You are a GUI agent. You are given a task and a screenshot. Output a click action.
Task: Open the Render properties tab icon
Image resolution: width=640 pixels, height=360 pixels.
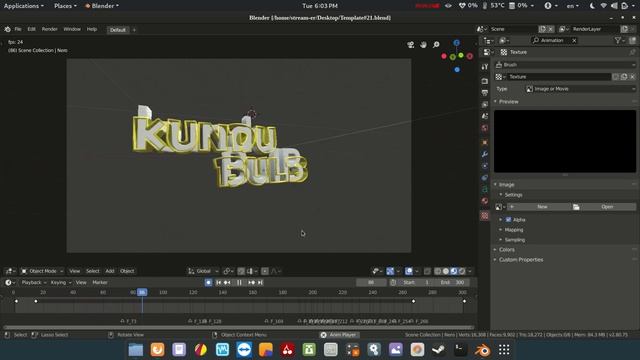[484, 81]
